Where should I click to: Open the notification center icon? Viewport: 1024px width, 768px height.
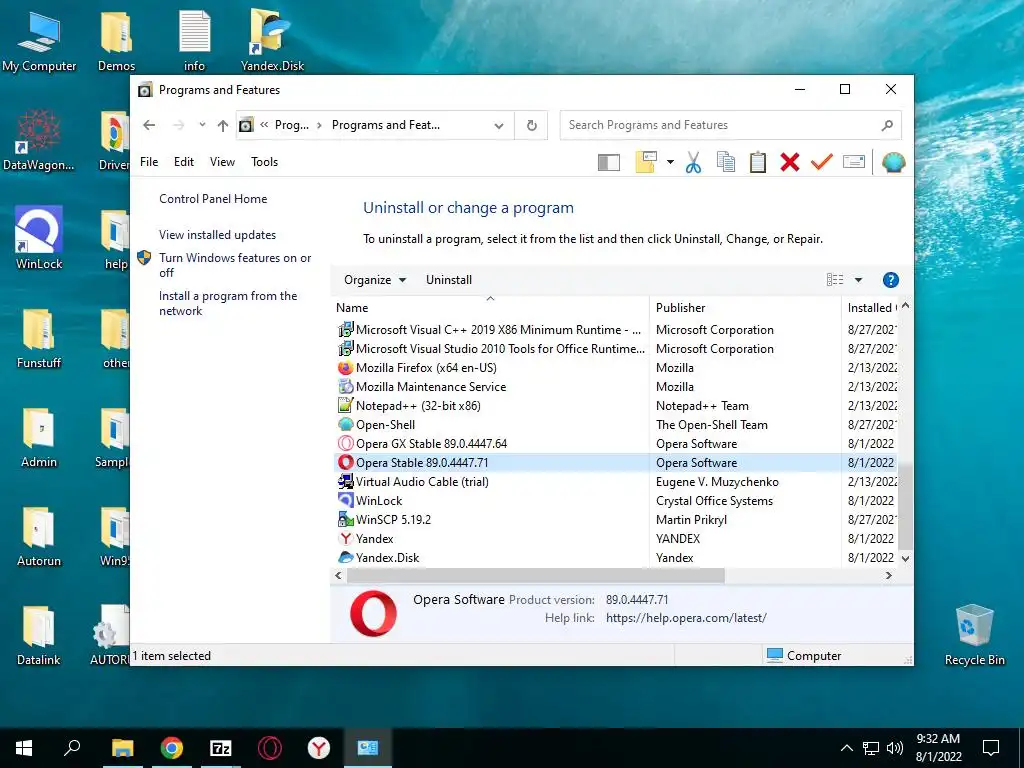click(991, 748)
